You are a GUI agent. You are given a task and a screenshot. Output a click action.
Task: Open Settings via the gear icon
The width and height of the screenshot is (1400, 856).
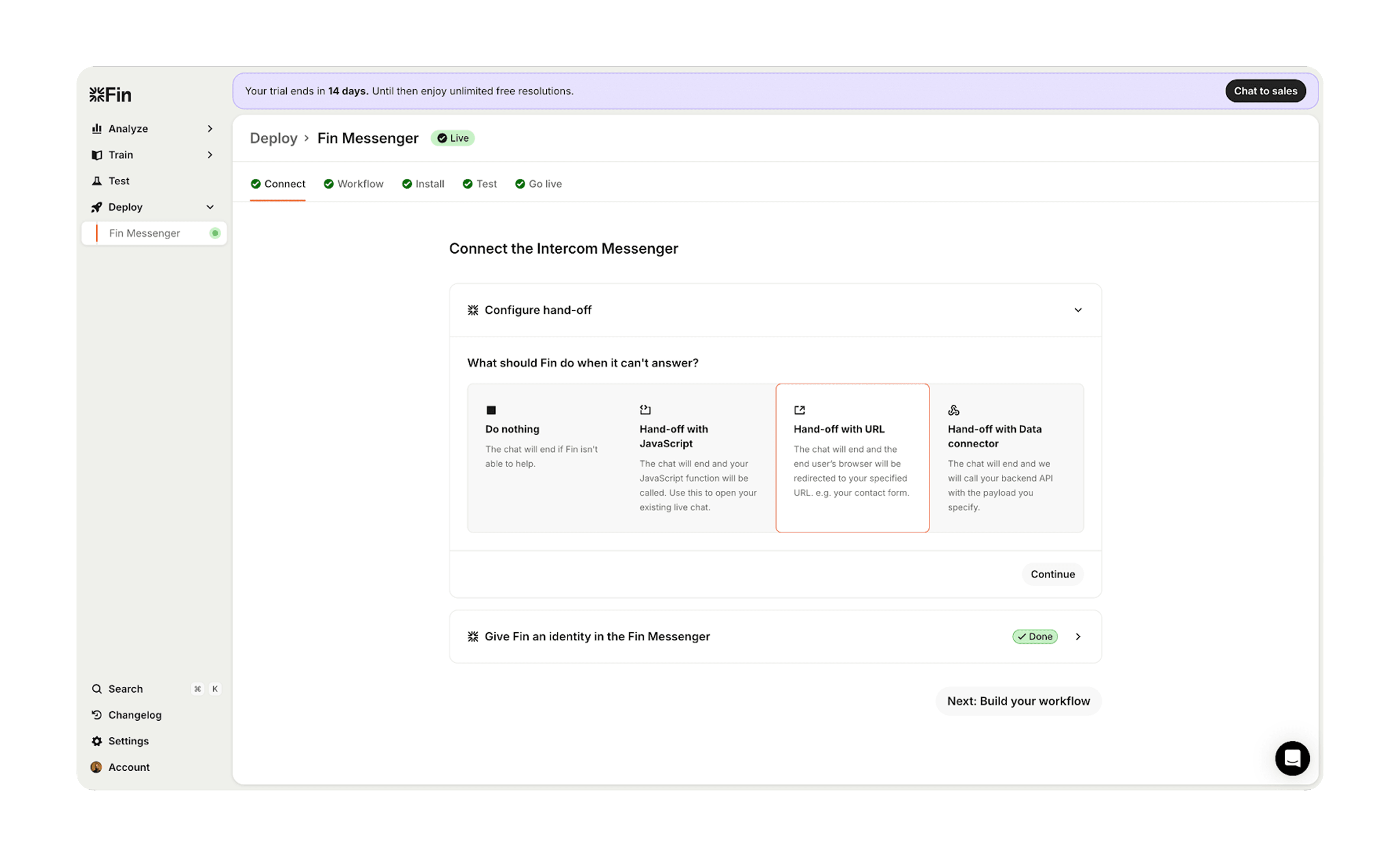[97, 740]
